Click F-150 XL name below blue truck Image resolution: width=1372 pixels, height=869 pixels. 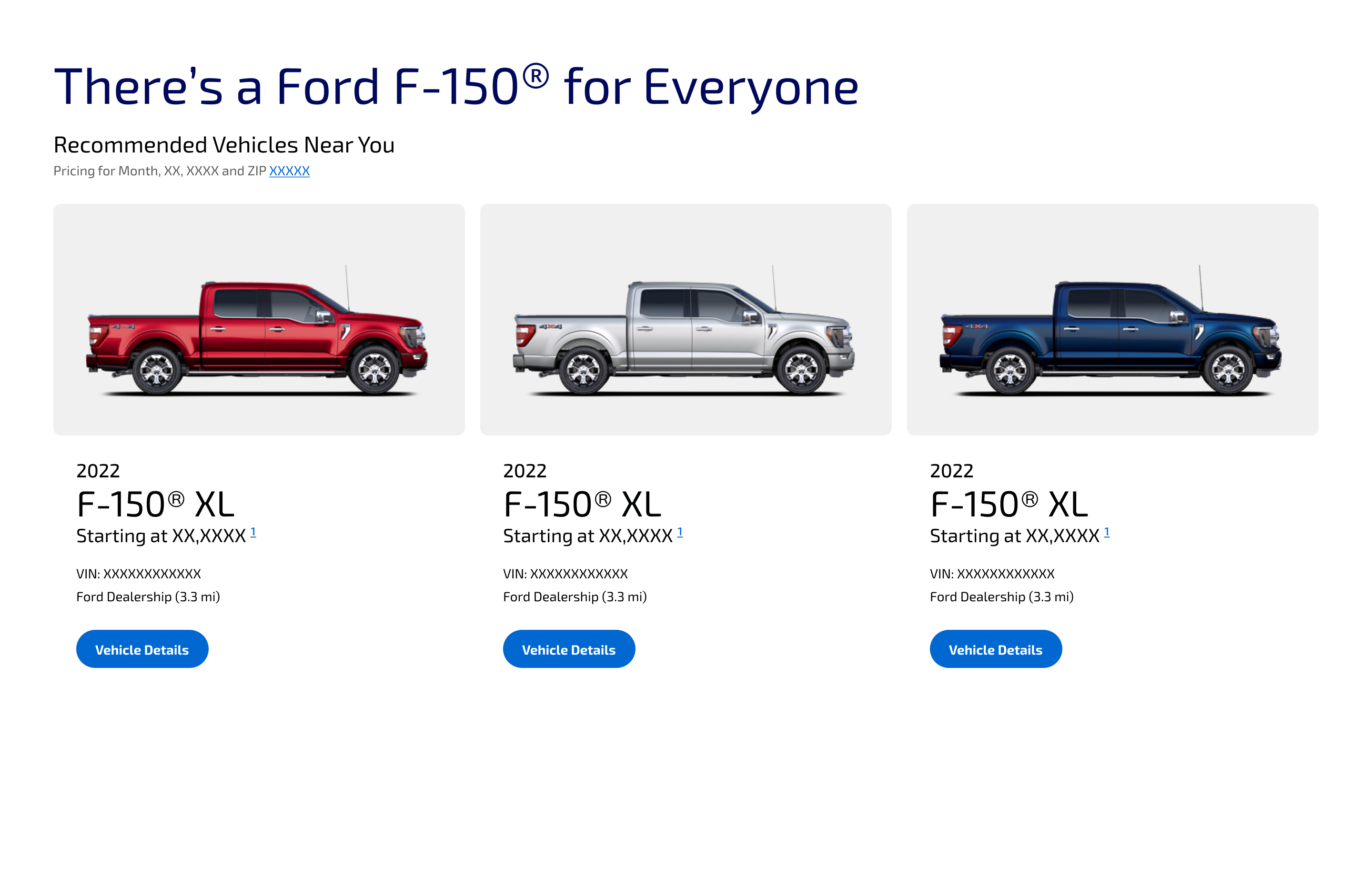[x=1009, y=505]
